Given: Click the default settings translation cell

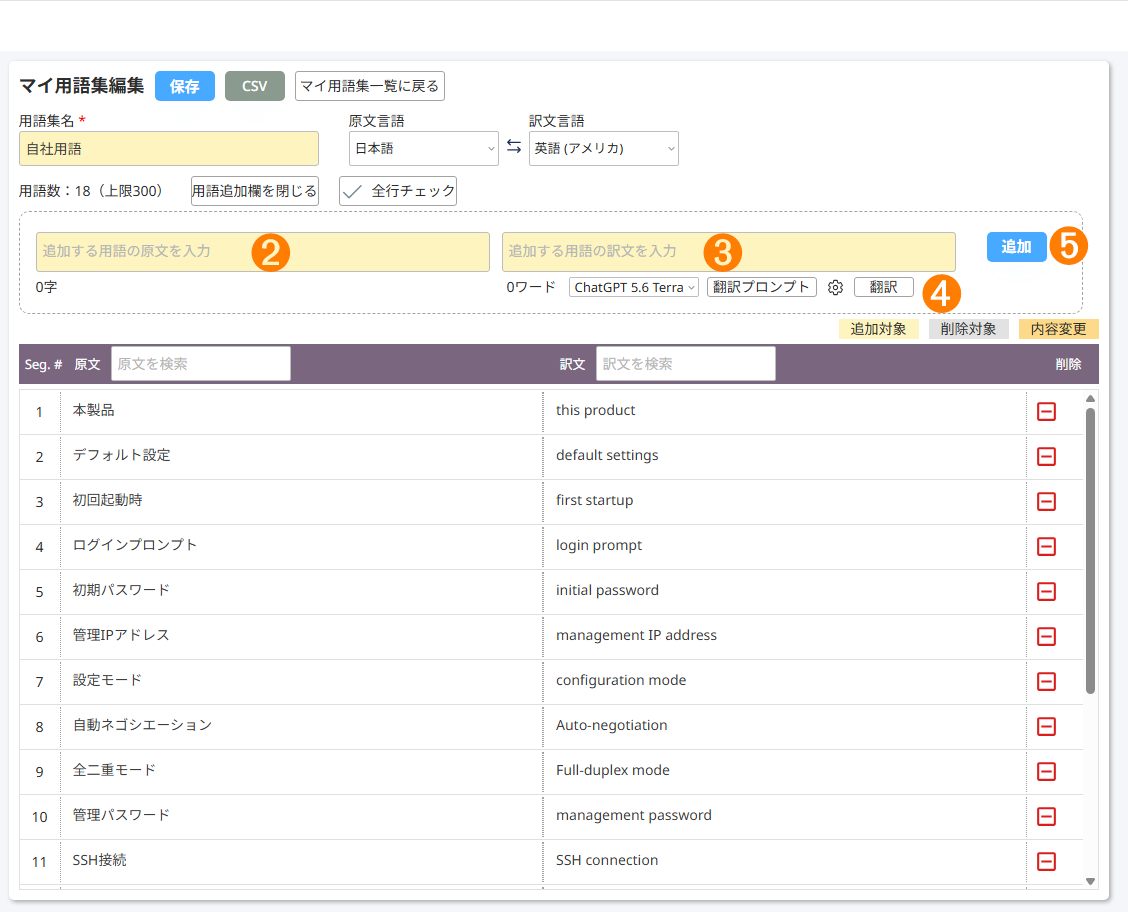Looking at the screenshot, I should (x=785, y=456).
